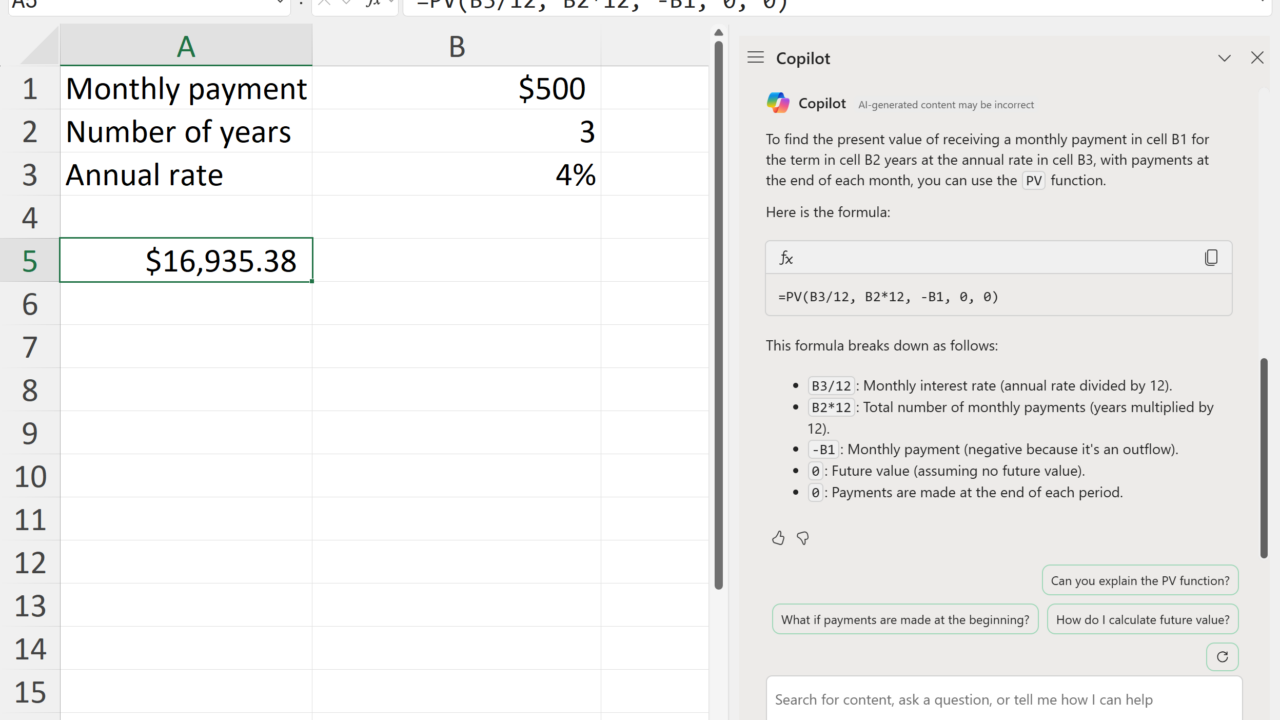Click the "-B1" code chip

tap(823, 449)
